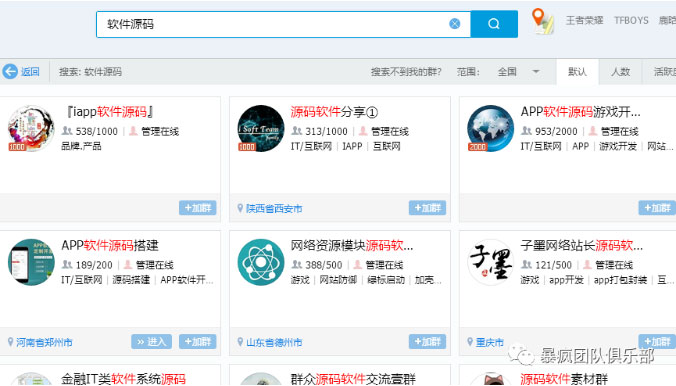Screen dimensions: 676x386
Task: Click the 陕西省西安市 location link
Action: pos(274,209)
